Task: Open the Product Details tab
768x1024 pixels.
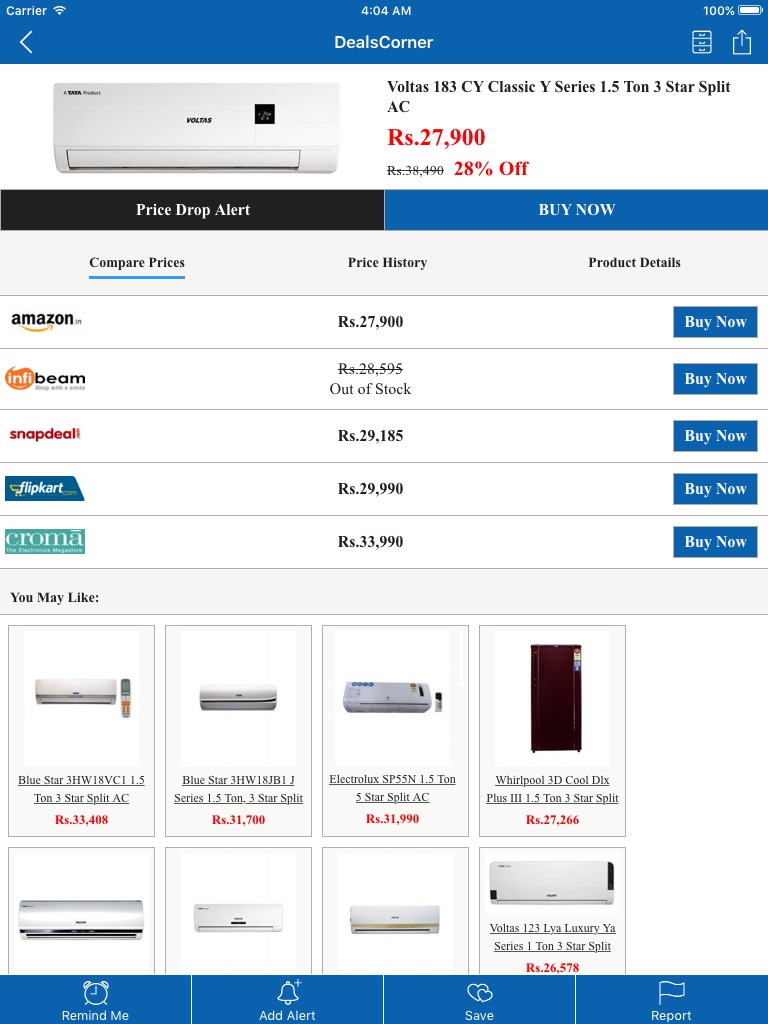Action: pyautogui.click(x=634, y=263)
